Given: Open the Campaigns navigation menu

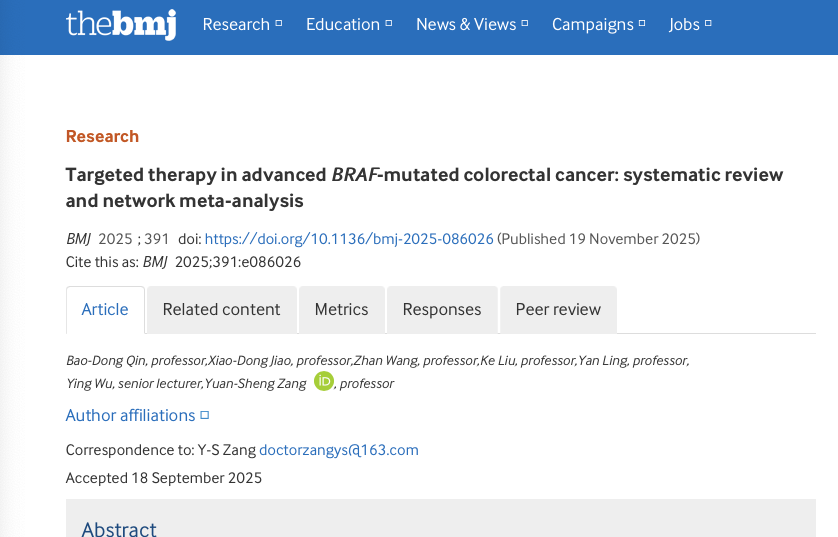Looking at the screenshot, I should pos(600,24).
